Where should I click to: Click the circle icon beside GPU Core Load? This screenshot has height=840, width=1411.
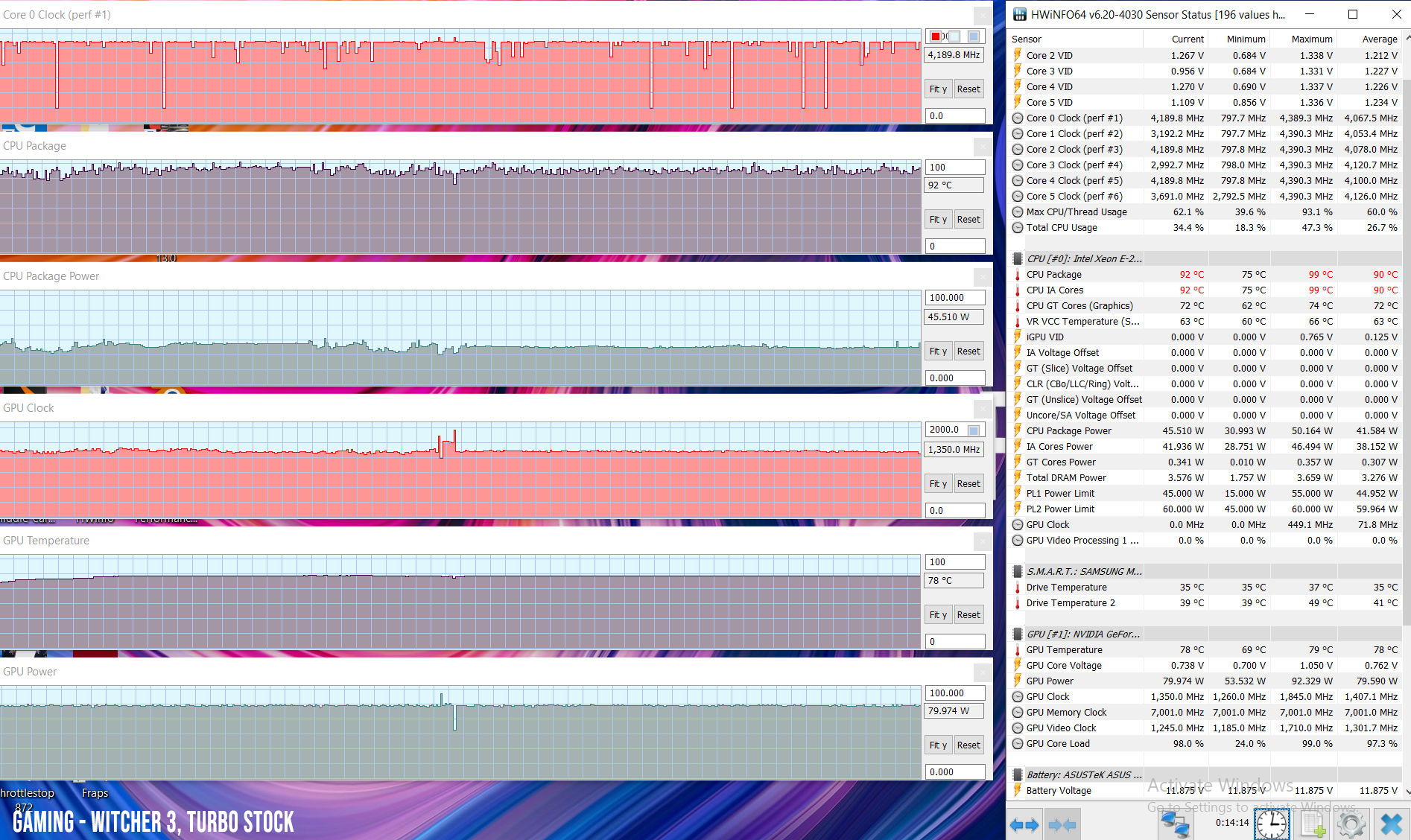(1018, 744)
